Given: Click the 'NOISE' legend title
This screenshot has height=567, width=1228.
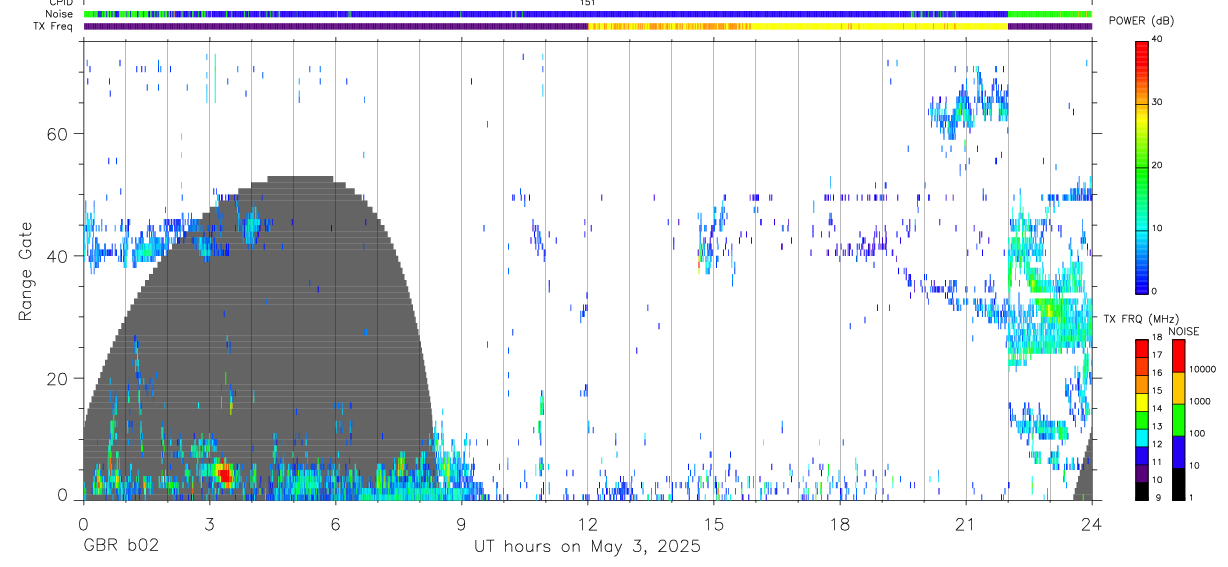Looking at the screenshot, I should point(1184,331).
